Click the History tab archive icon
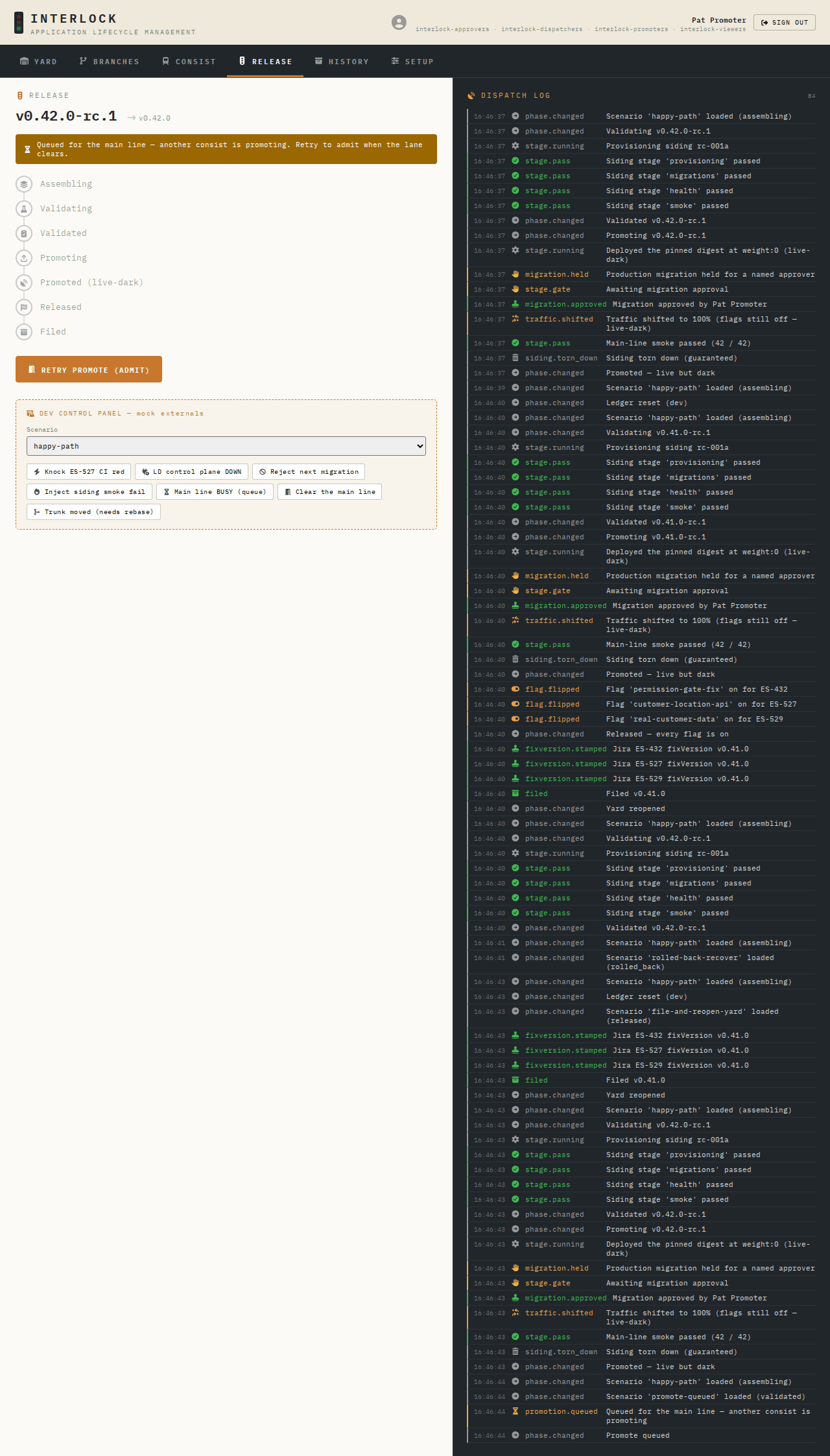The image size is (830, 1456). [x=318, y=61]
